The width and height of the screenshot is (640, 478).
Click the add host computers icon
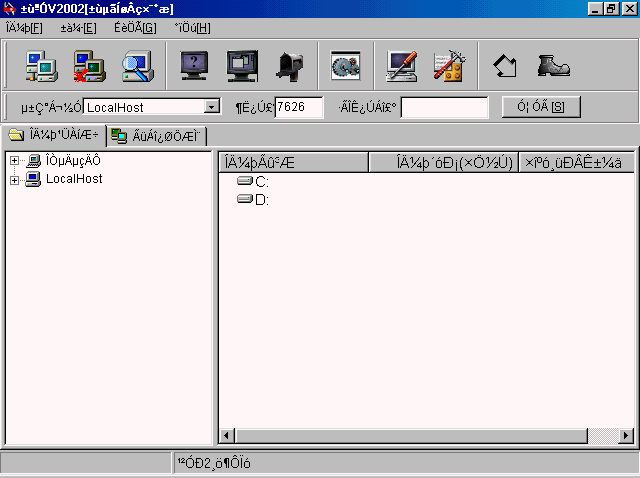pos(40,65)
